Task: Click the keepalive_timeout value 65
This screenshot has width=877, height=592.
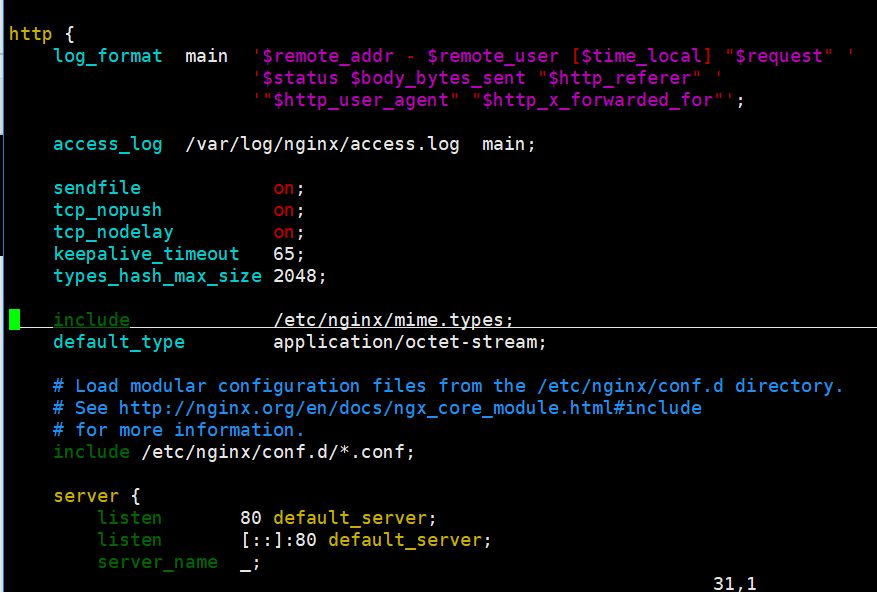Action: point(285,254)
